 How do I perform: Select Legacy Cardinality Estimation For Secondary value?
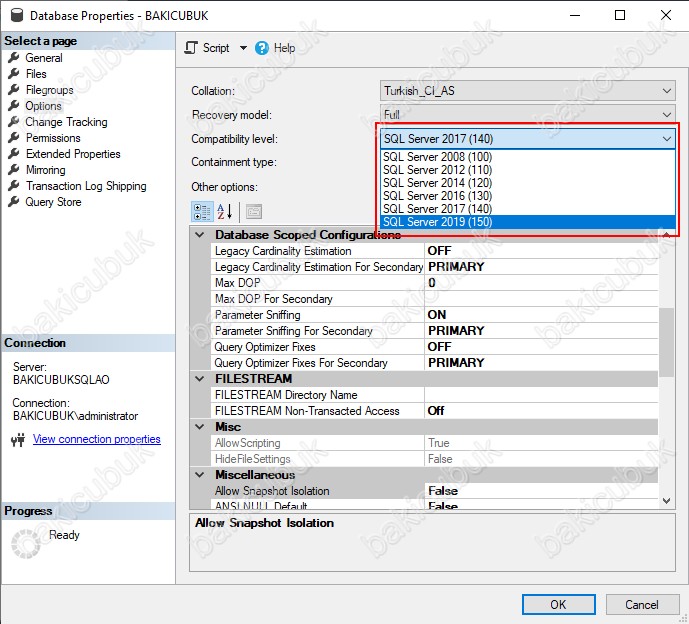(x=541, y=267)
